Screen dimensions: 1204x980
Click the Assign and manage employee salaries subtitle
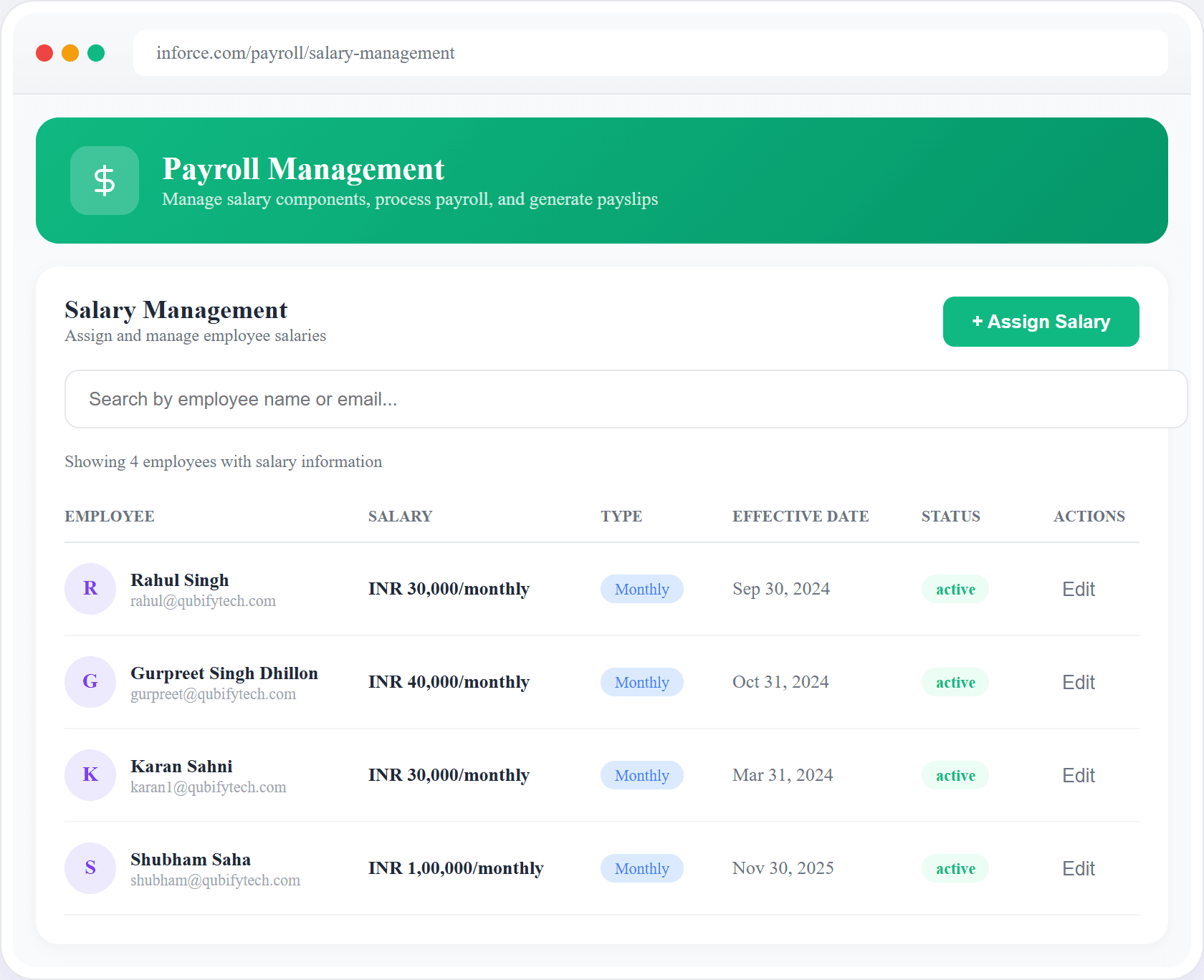195,335
